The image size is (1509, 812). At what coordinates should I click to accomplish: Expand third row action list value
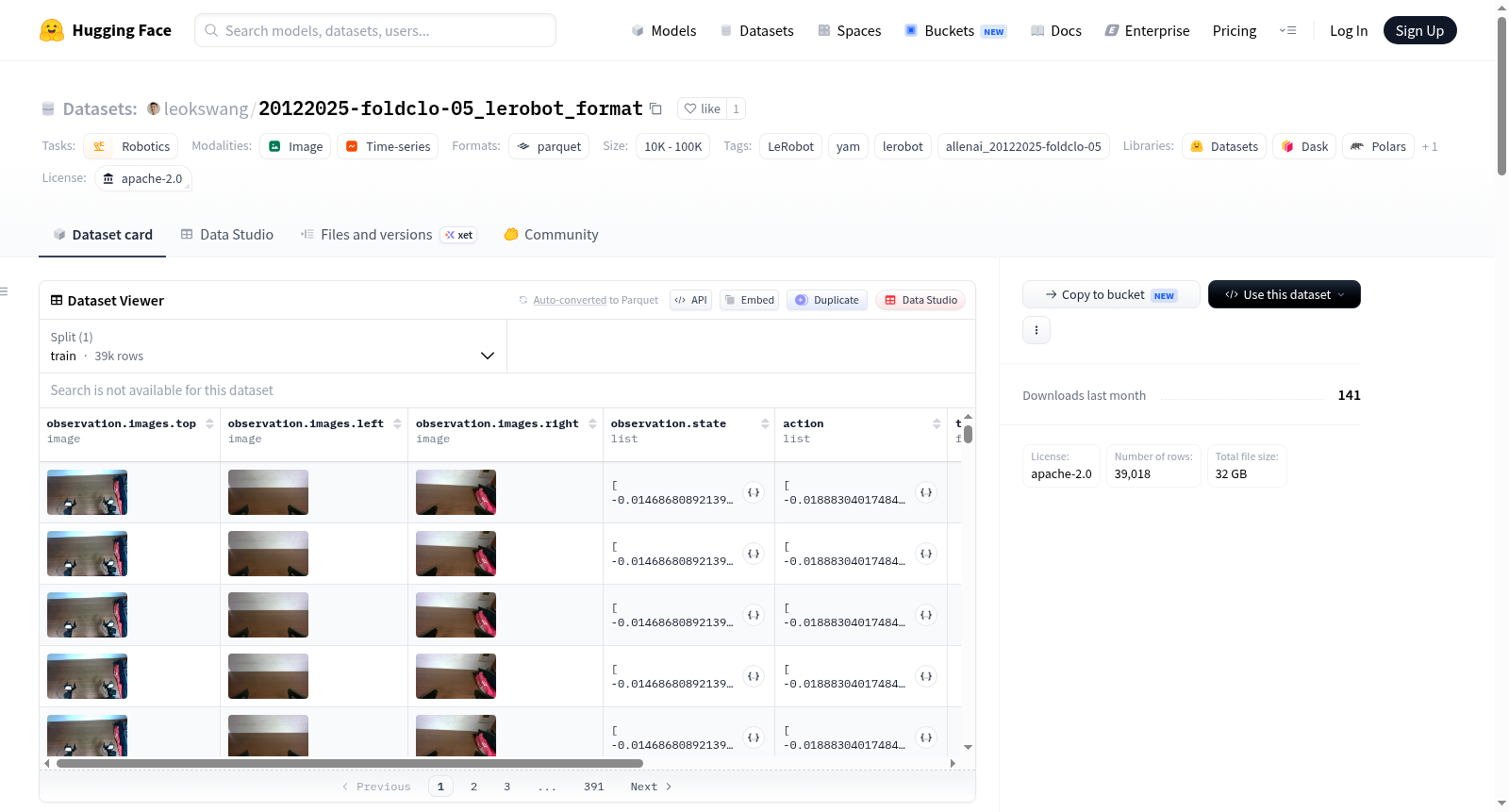coord(926,615)
